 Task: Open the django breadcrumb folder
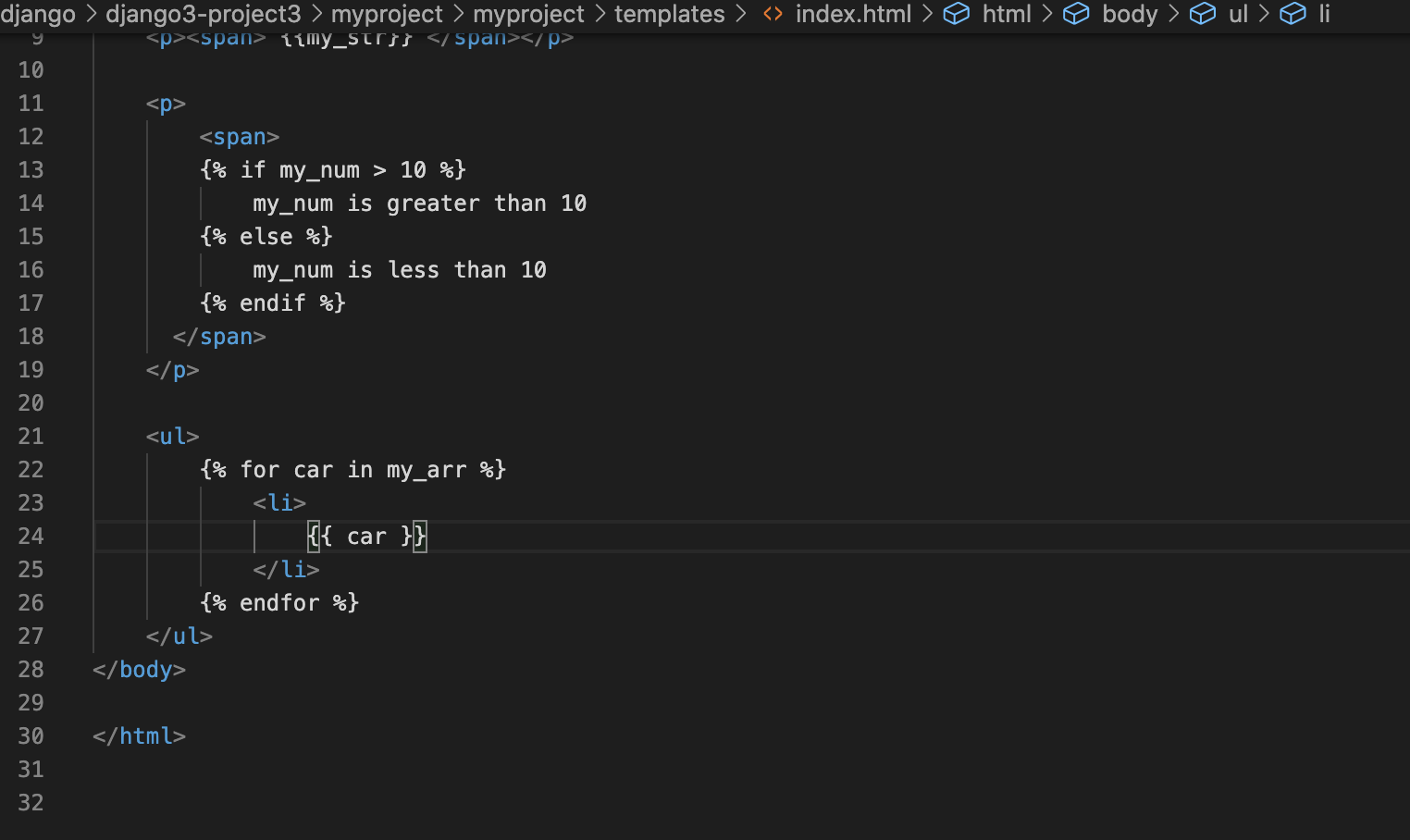38,14
